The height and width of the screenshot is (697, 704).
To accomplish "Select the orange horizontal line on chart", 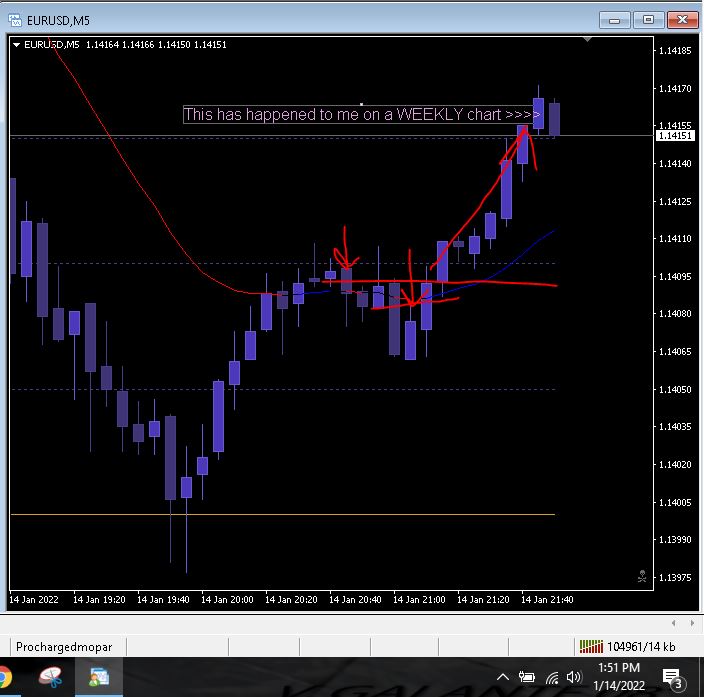I will tap(283, 514).
